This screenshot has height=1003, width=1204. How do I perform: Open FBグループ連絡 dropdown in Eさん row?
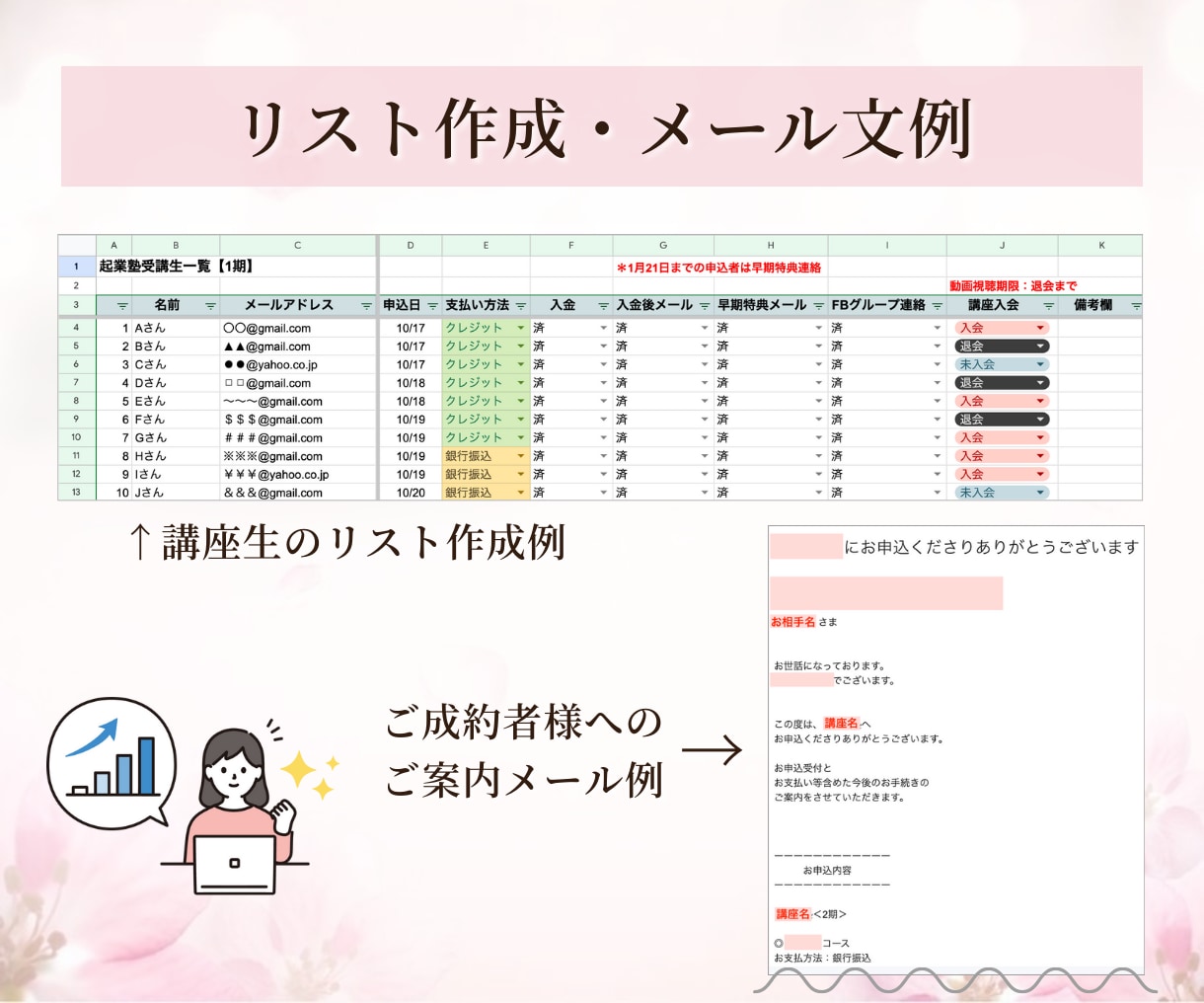click(x=937, y=401)
